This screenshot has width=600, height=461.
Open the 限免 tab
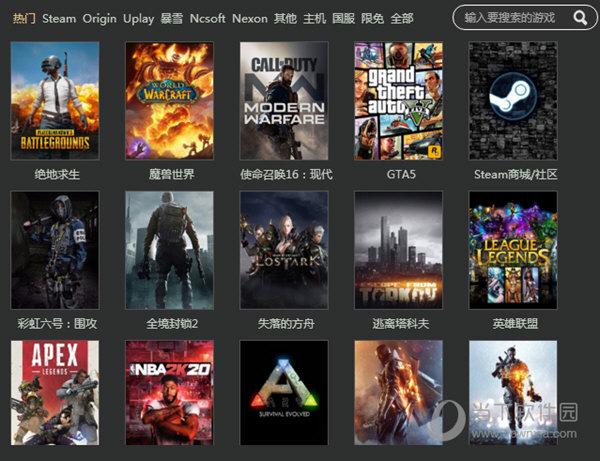coord(373,18)
